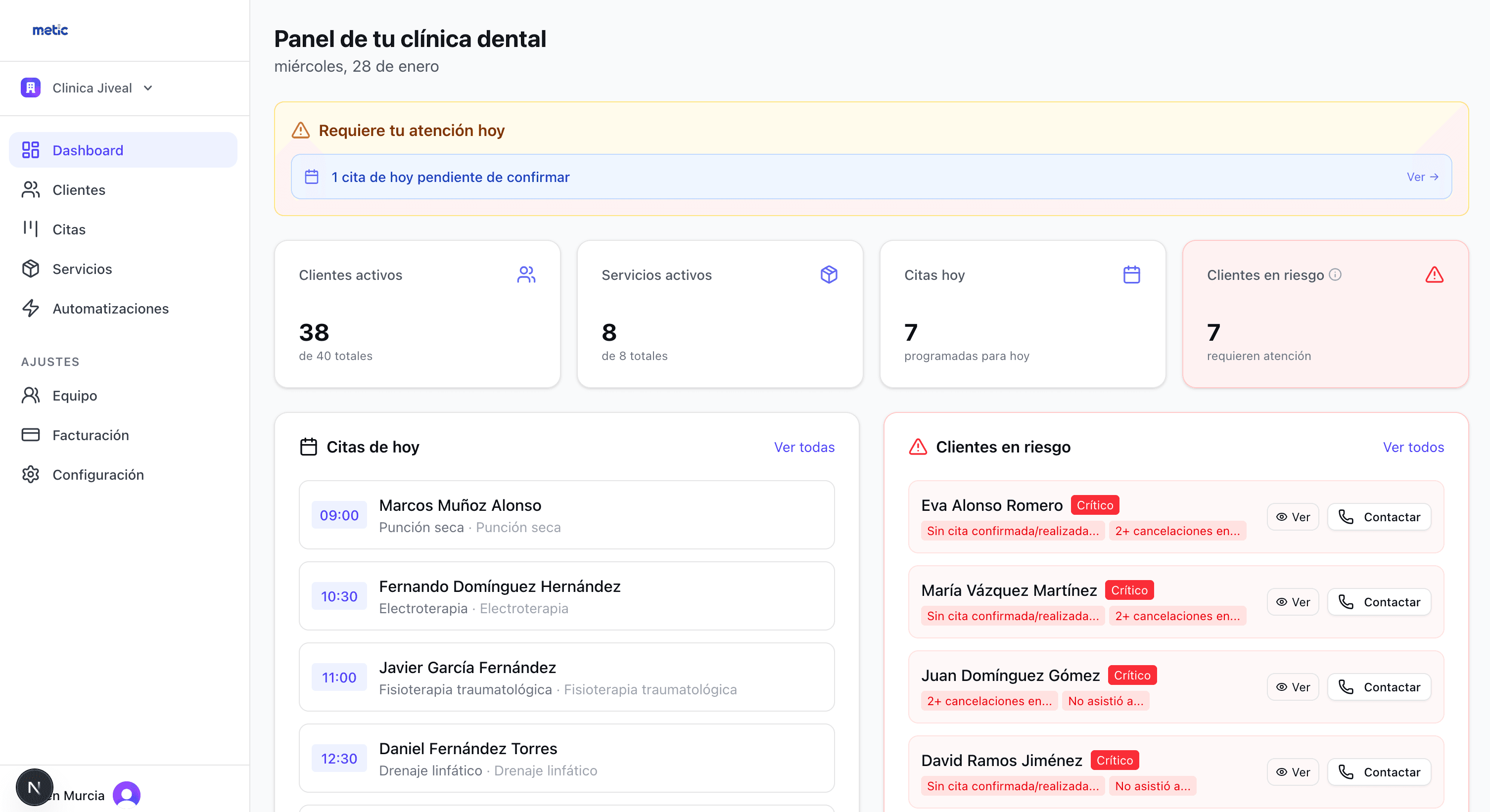Click the metic logo

click(50, 30)
